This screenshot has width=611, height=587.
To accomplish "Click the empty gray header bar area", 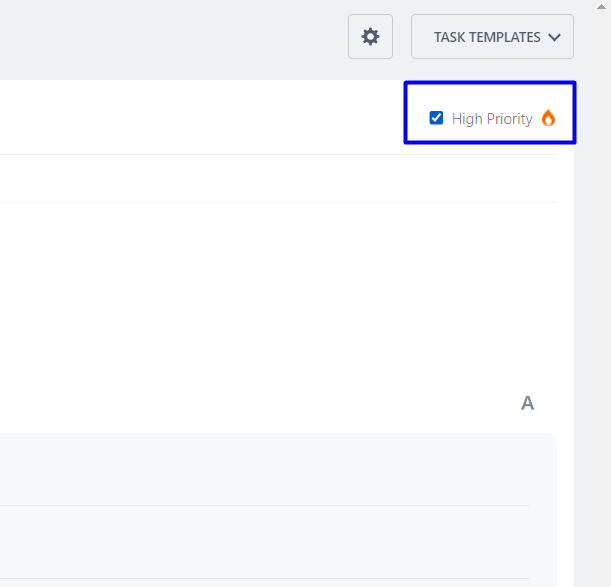I will coord(170,40).
